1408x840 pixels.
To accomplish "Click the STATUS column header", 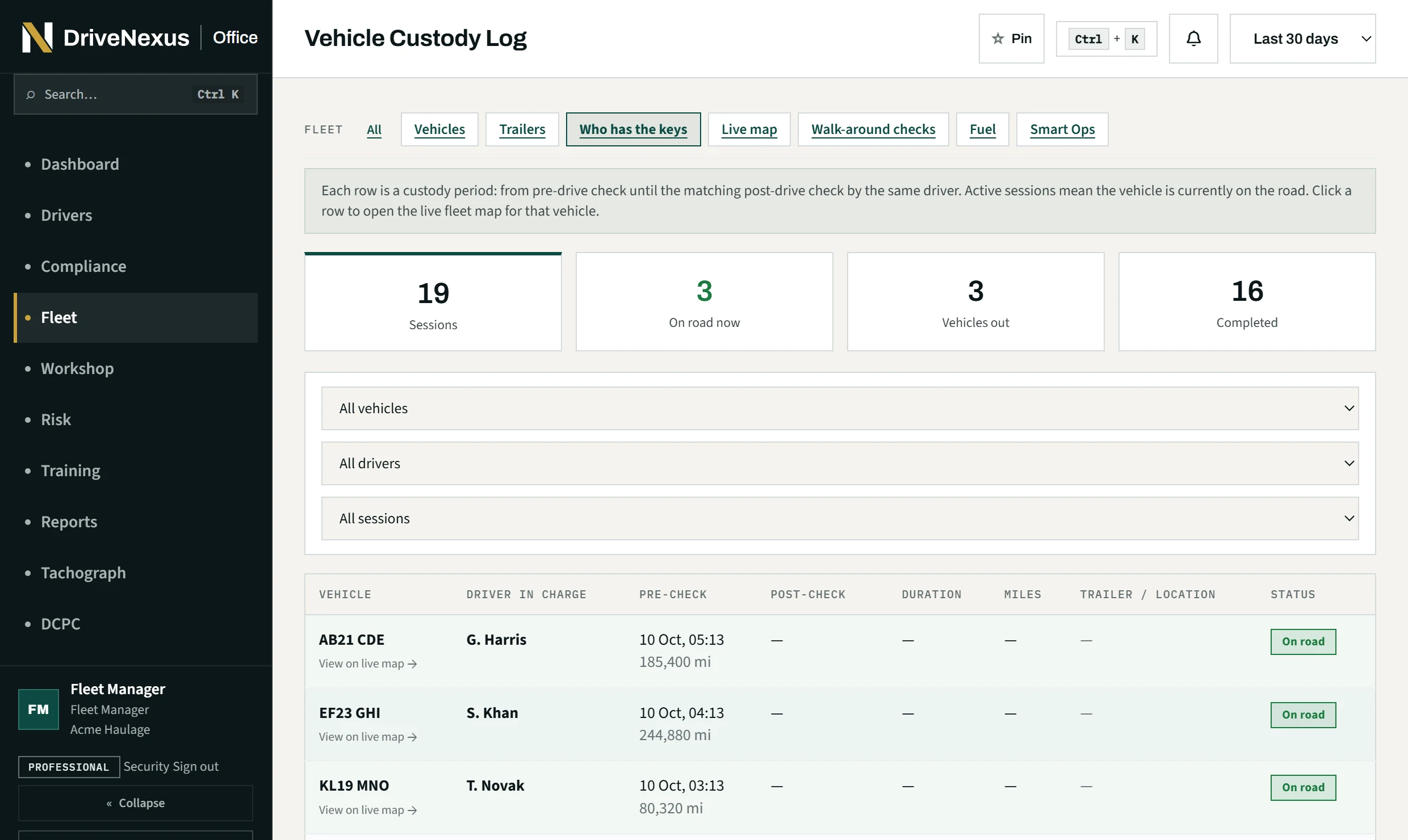I will tap(1293, 594).
